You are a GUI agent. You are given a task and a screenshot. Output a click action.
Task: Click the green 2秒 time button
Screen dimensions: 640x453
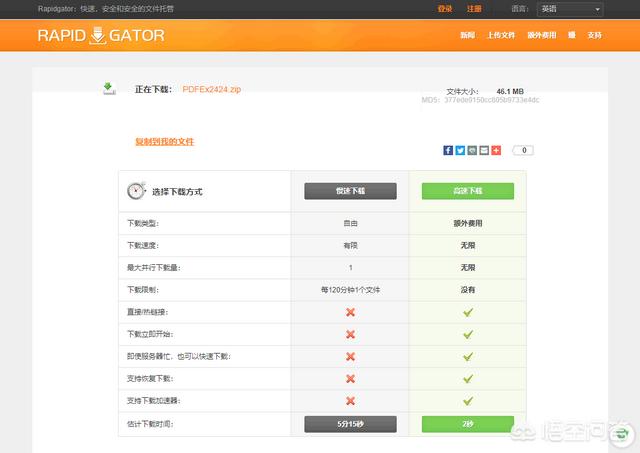pos(468,424)
